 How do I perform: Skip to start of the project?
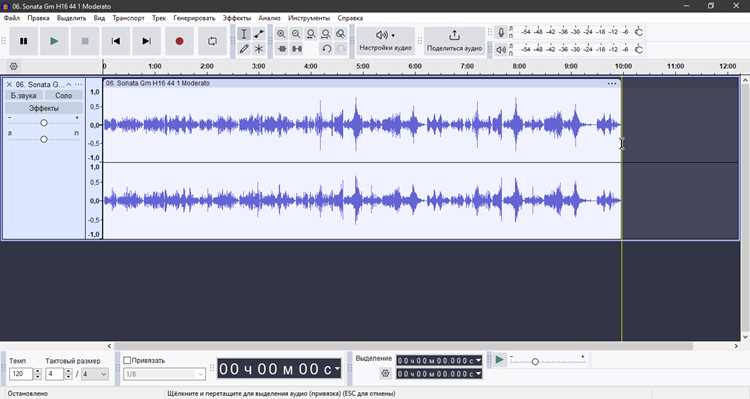tap(116, 41)
